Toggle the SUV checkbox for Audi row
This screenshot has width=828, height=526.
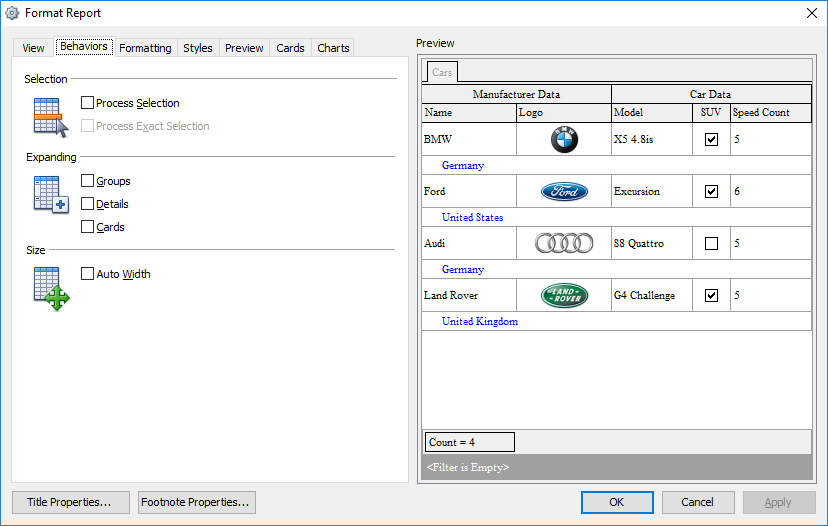[x=711, y=243]
